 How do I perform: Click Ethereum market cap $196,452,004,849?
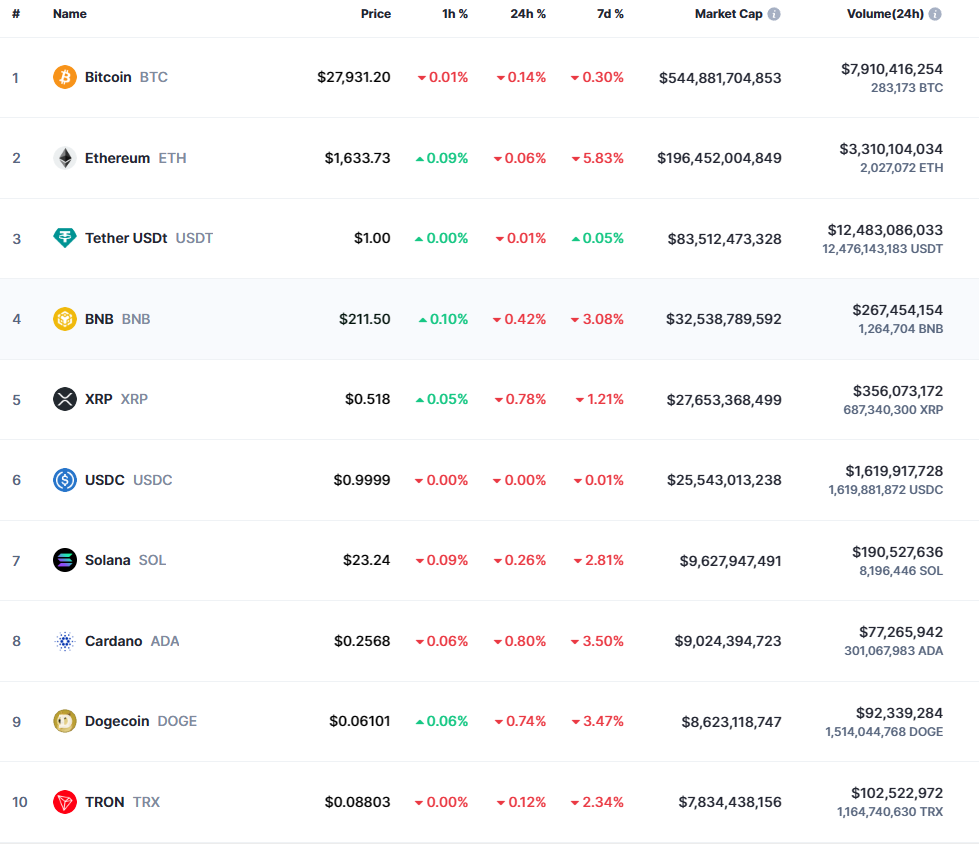pyautogui.click(x=719, y=158)
